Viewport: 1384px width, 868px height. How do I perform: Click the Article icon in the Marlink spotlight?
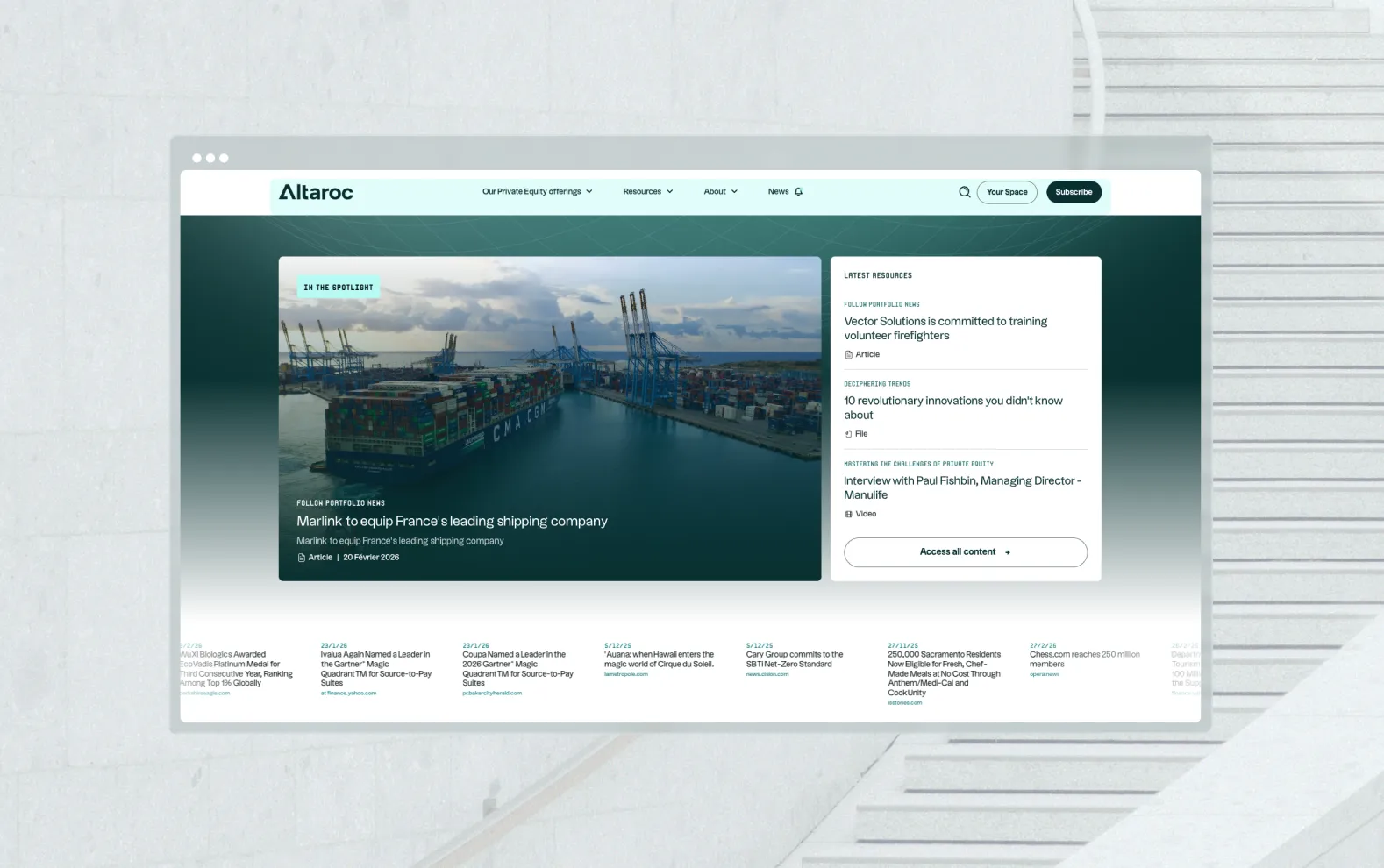coord(301,558)
